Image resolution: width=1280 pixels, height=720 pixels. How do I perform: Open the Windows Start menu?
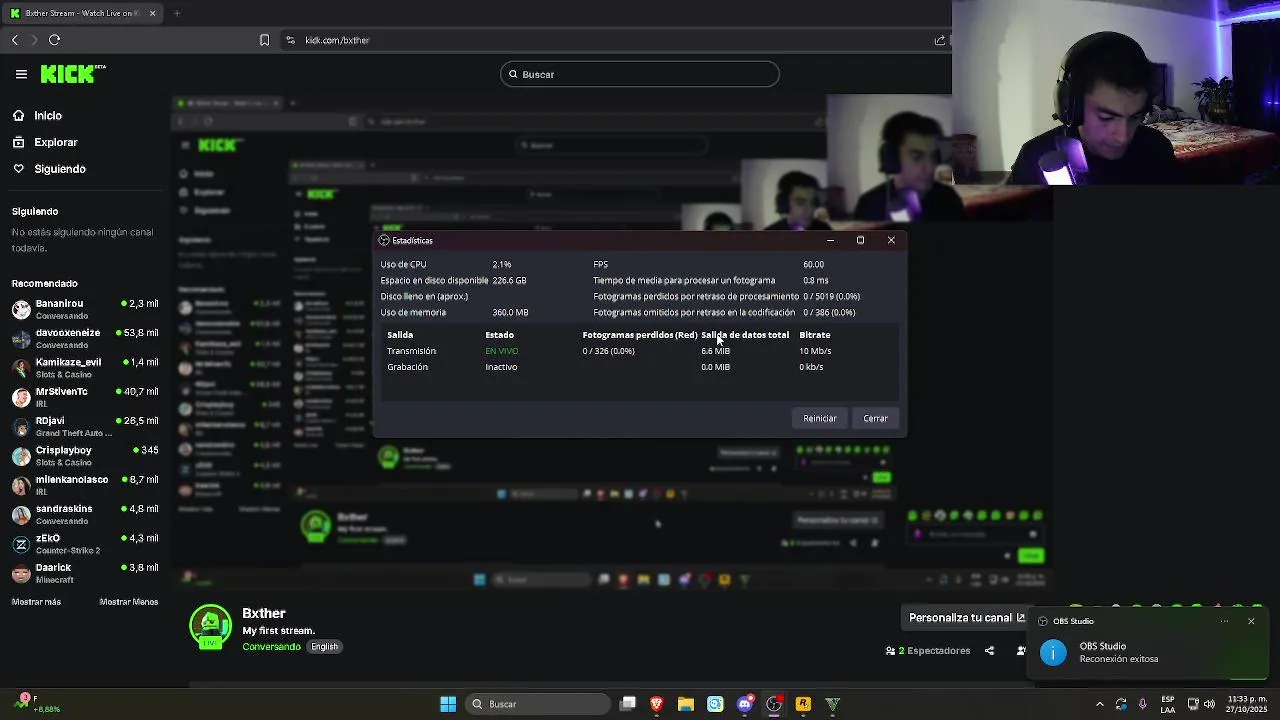(x=448, y=704)
